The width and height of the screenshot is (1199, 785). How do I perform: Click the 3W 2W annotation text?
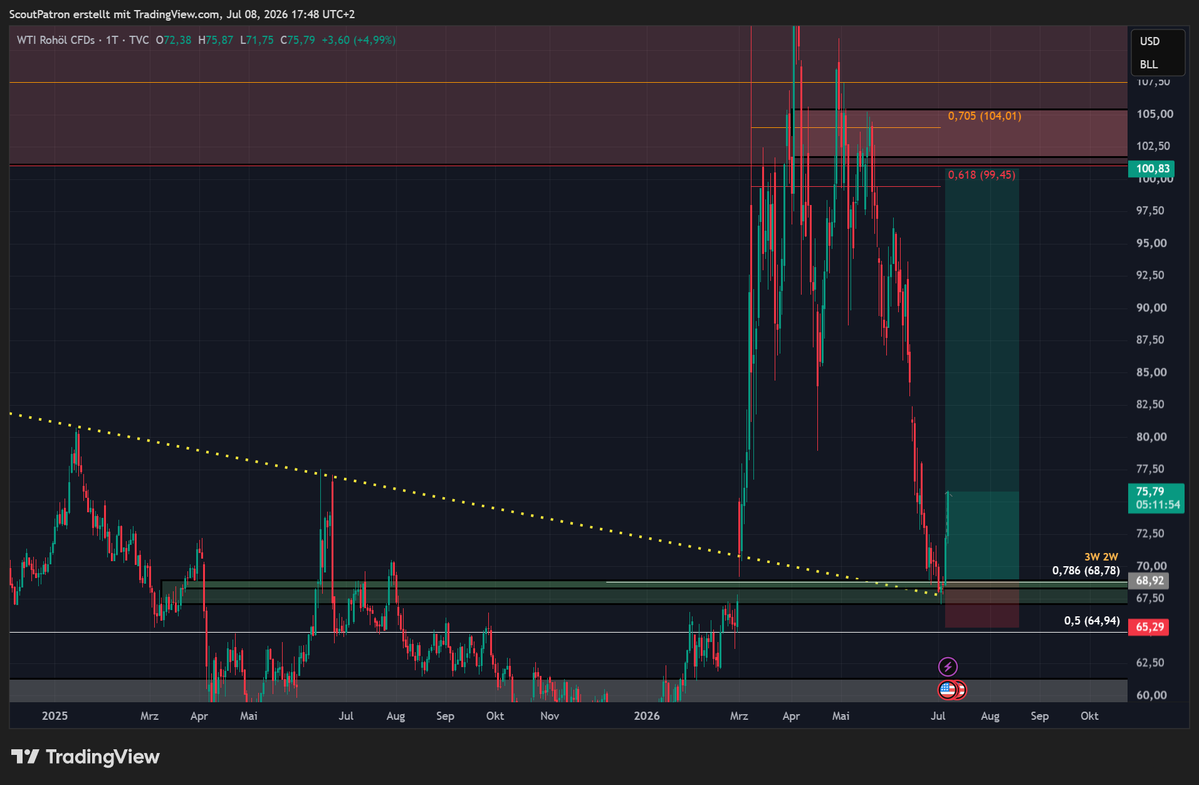pyautogui.click(x=1101, y=557)
